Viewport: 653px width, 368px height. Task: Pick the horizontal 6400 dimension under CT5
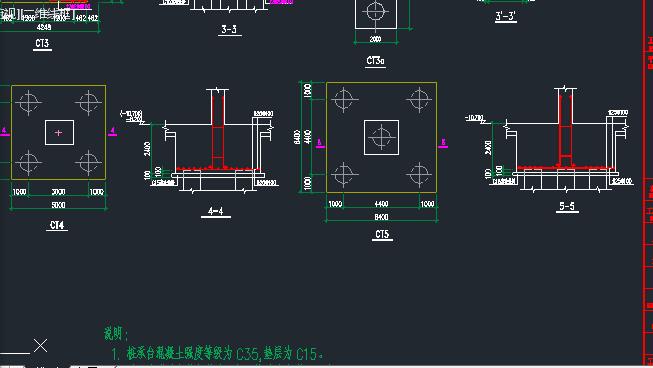(x=381, y=217)
